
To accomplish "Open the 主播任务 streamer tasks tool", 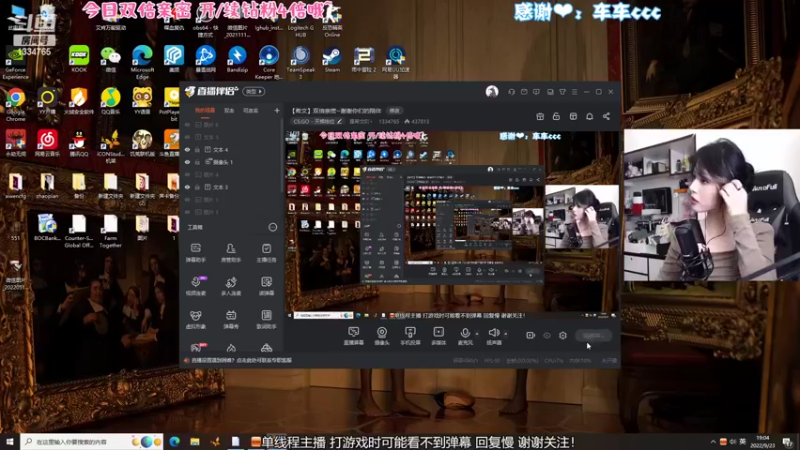I will tap(266, 252).
